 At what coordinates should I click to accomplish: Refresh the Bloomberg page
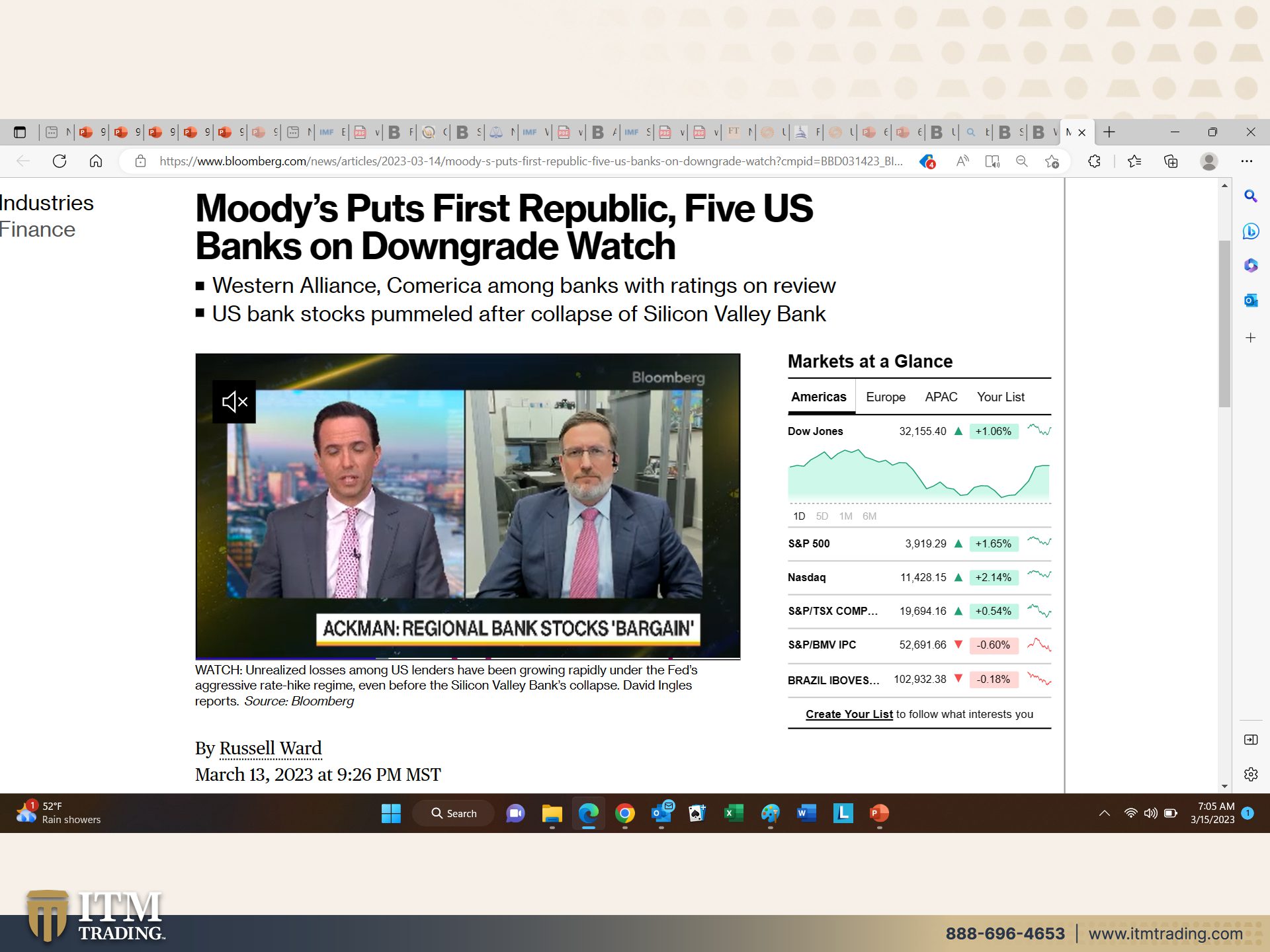point(60,161)
